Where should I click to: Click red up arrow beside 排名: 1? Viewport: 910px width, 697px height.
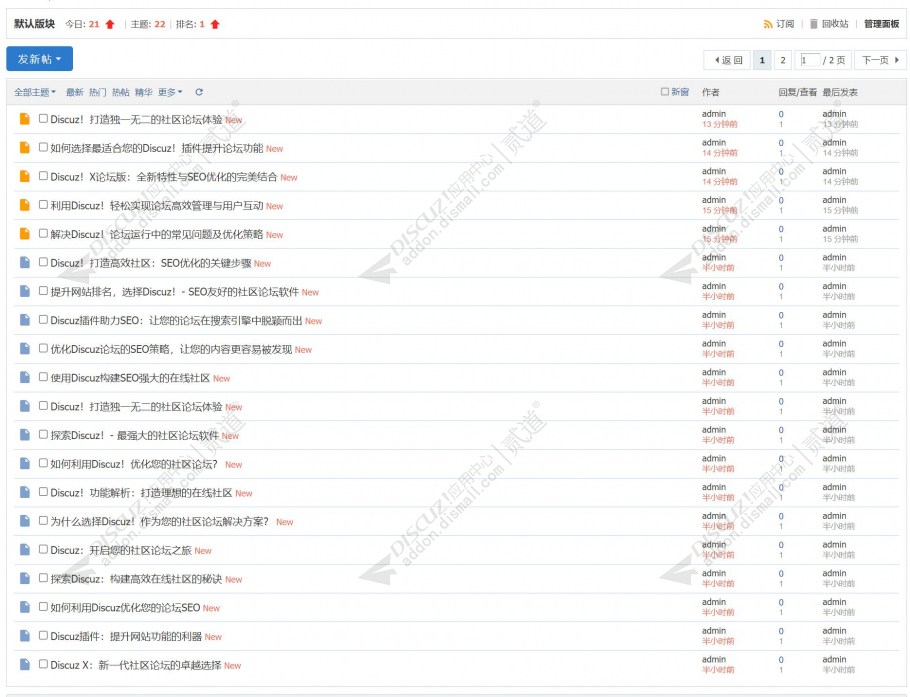click(215, 24)
